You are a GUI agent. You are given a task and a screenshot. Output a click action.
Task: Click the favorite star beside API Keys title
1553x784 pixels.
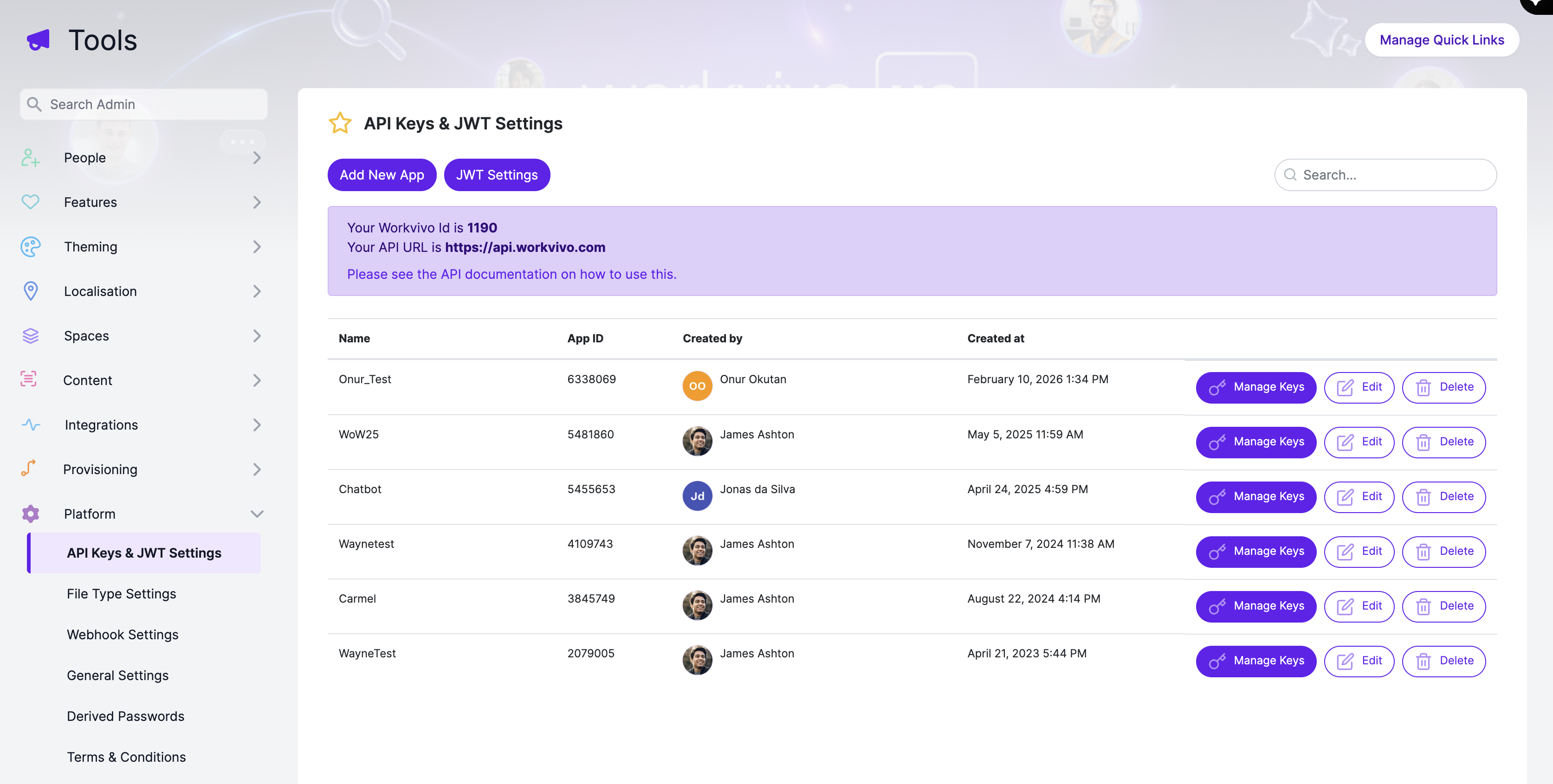(x=340, y=123)
